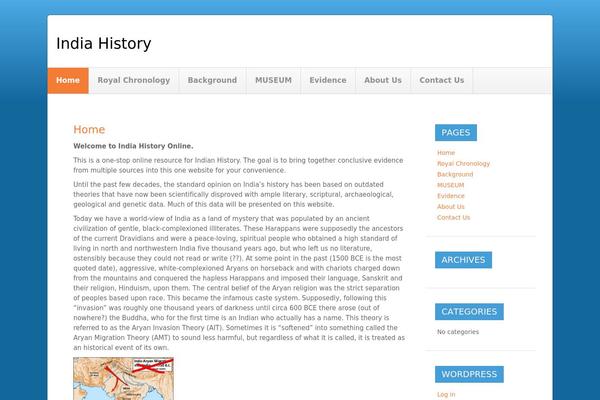
Task: Click the orange Home page heading
Action: point(89,129)
